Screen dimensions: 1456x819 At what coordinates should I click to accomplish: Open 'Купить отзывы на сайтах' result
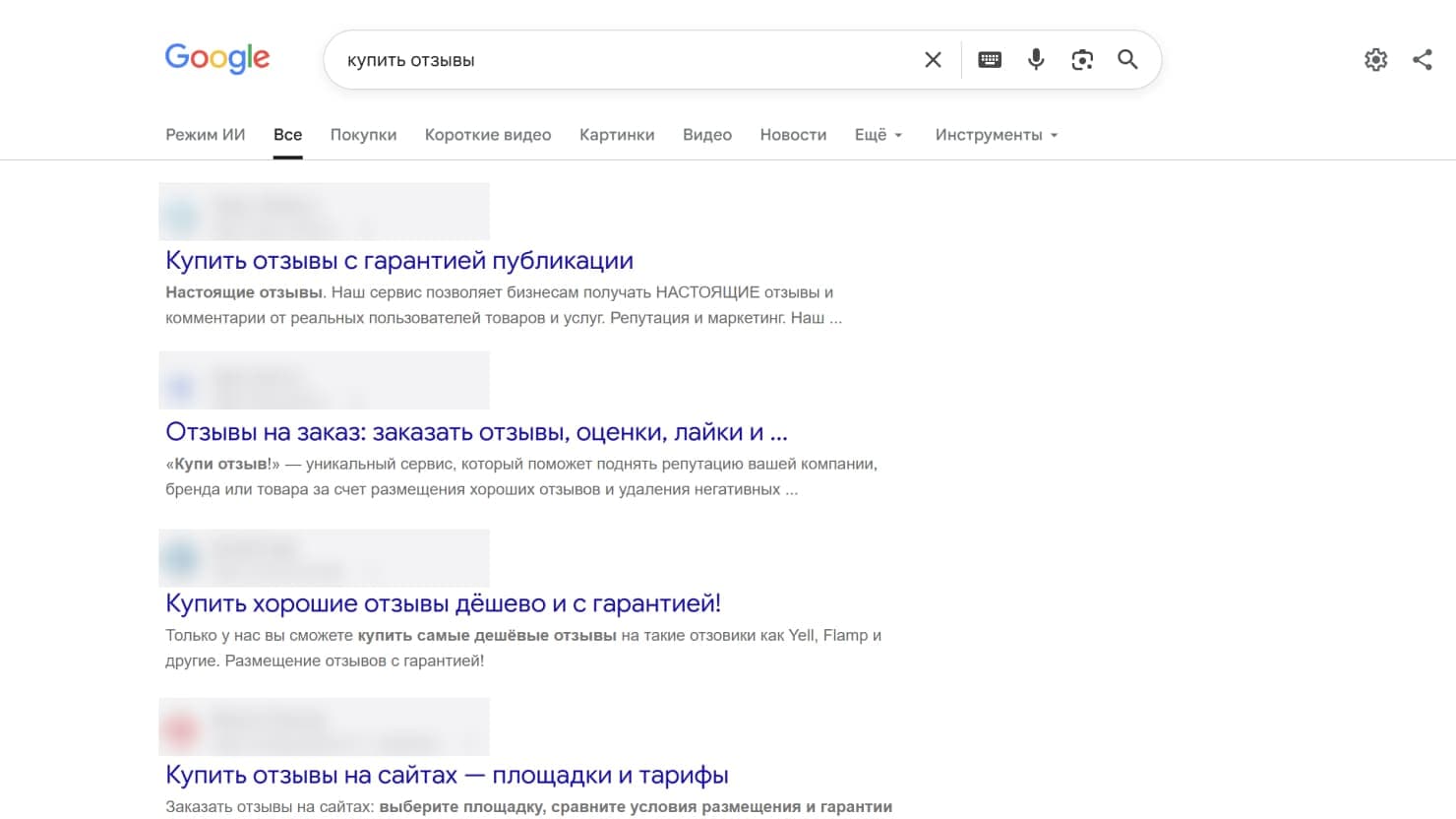click(447, 775)
